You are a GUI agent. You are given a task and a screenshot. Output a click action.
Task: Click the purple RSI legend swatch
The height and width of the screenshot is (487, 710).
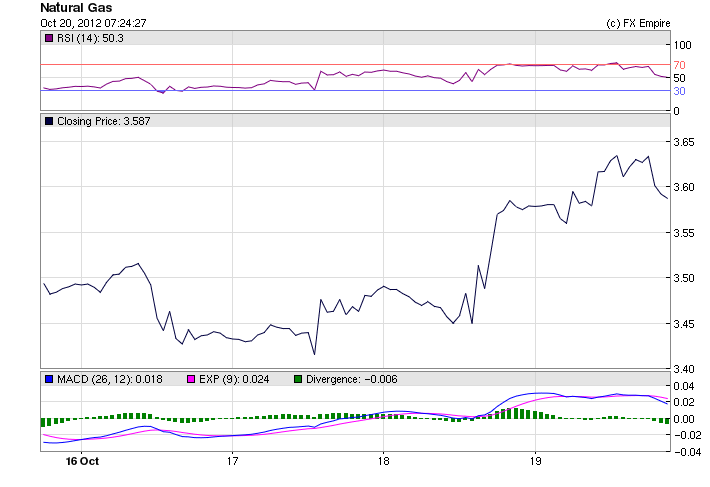48,38
